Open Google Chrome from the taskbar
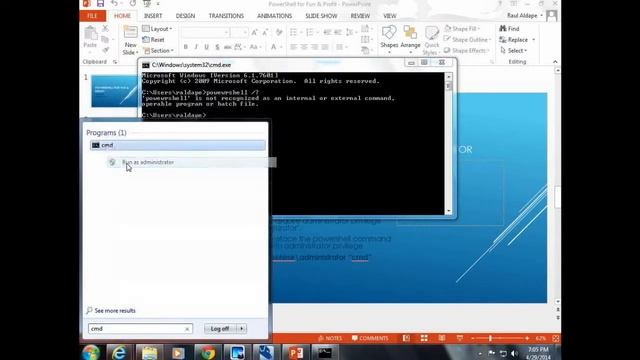The height and width of the screenshot is (360, 640). [207, 353]
